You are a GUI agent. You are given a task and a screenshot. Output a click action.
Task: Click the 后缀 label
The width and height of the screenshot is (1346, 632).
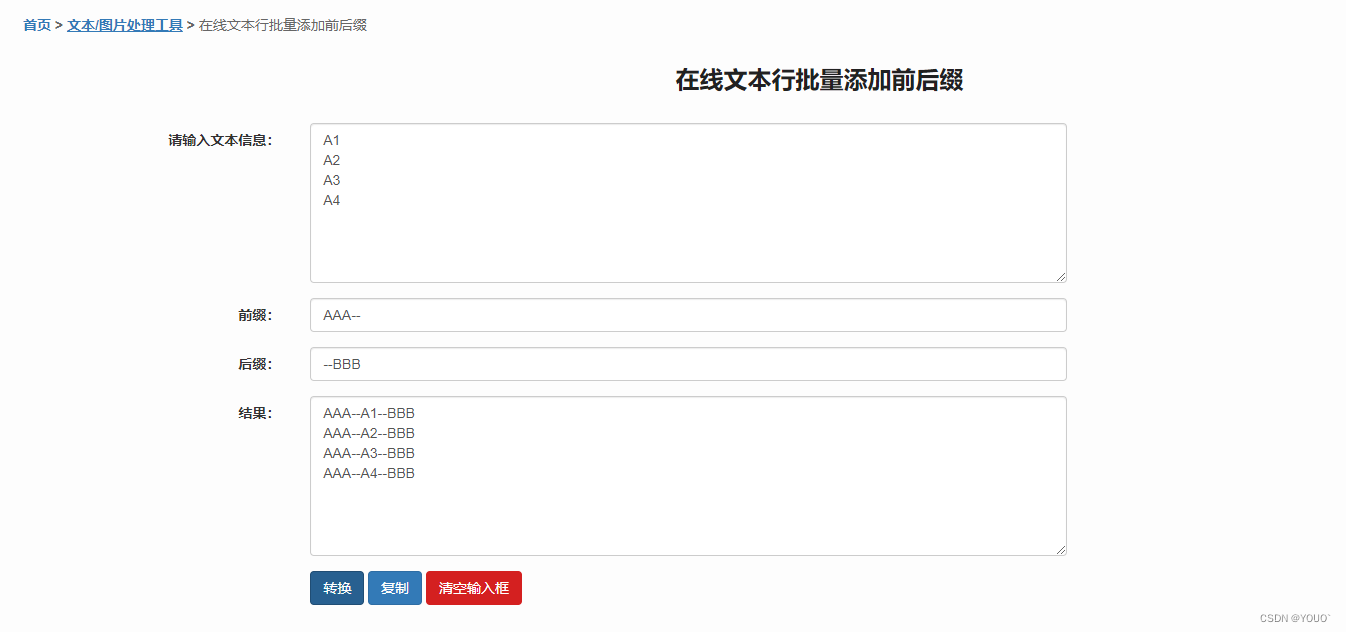click(x=255, y=364)
